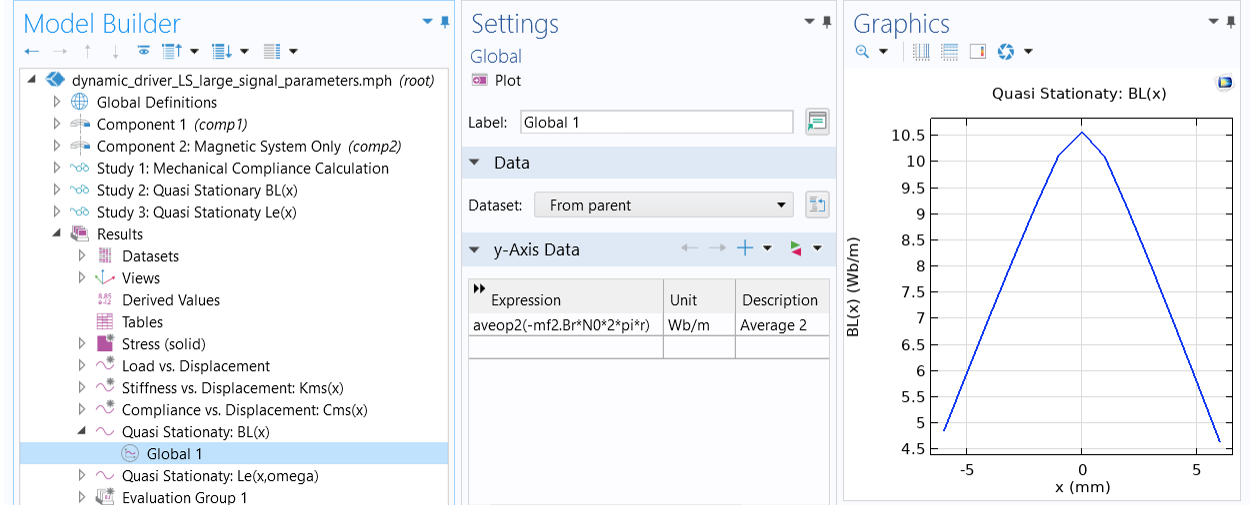Toggle x-axis log scale icon

pos(921,51)
